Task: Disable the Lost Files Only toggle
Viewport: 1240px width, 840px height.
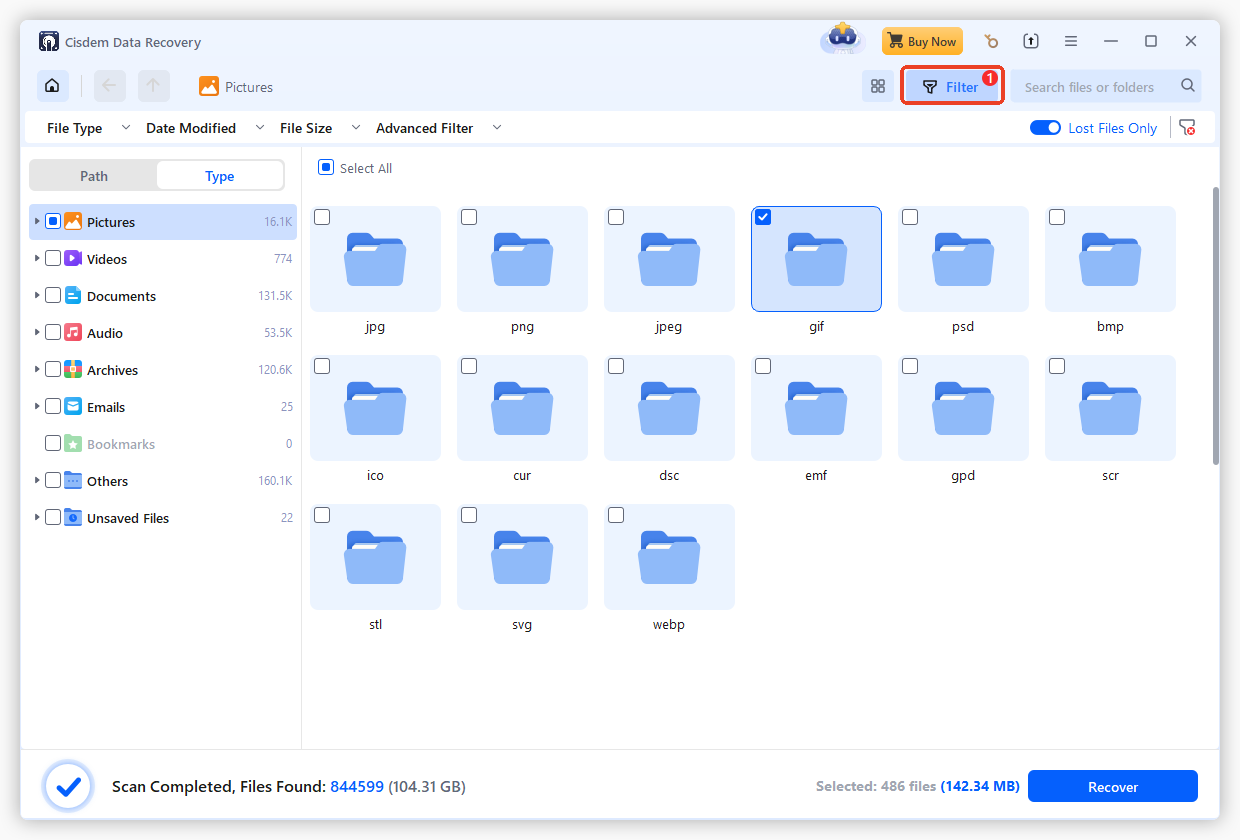Action: coord(1045,127)
